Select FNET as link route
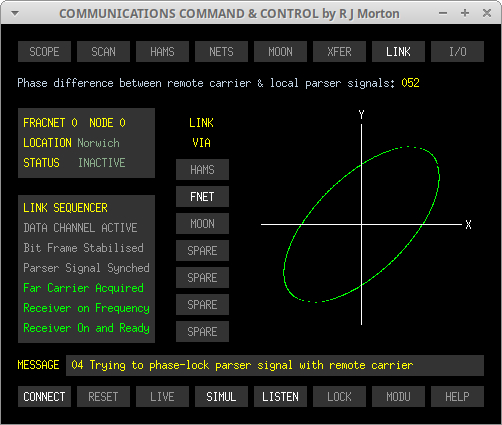The image size is (502, 425). 202,197
